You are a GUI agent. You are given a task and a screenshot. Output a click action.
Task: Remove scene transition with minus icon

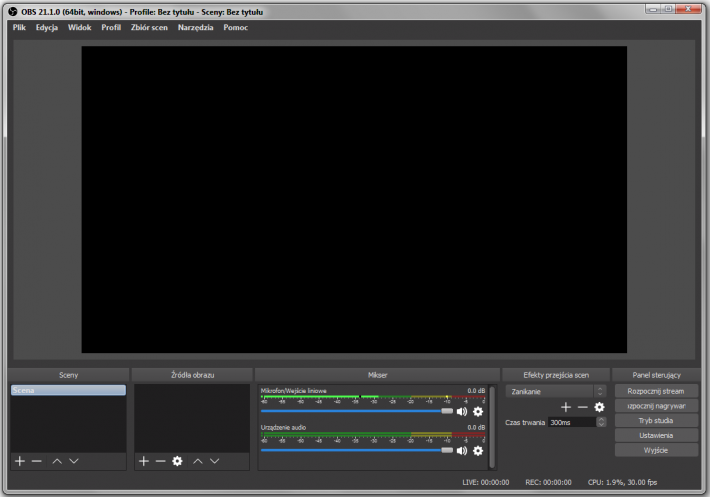click(x=582, y=407)
